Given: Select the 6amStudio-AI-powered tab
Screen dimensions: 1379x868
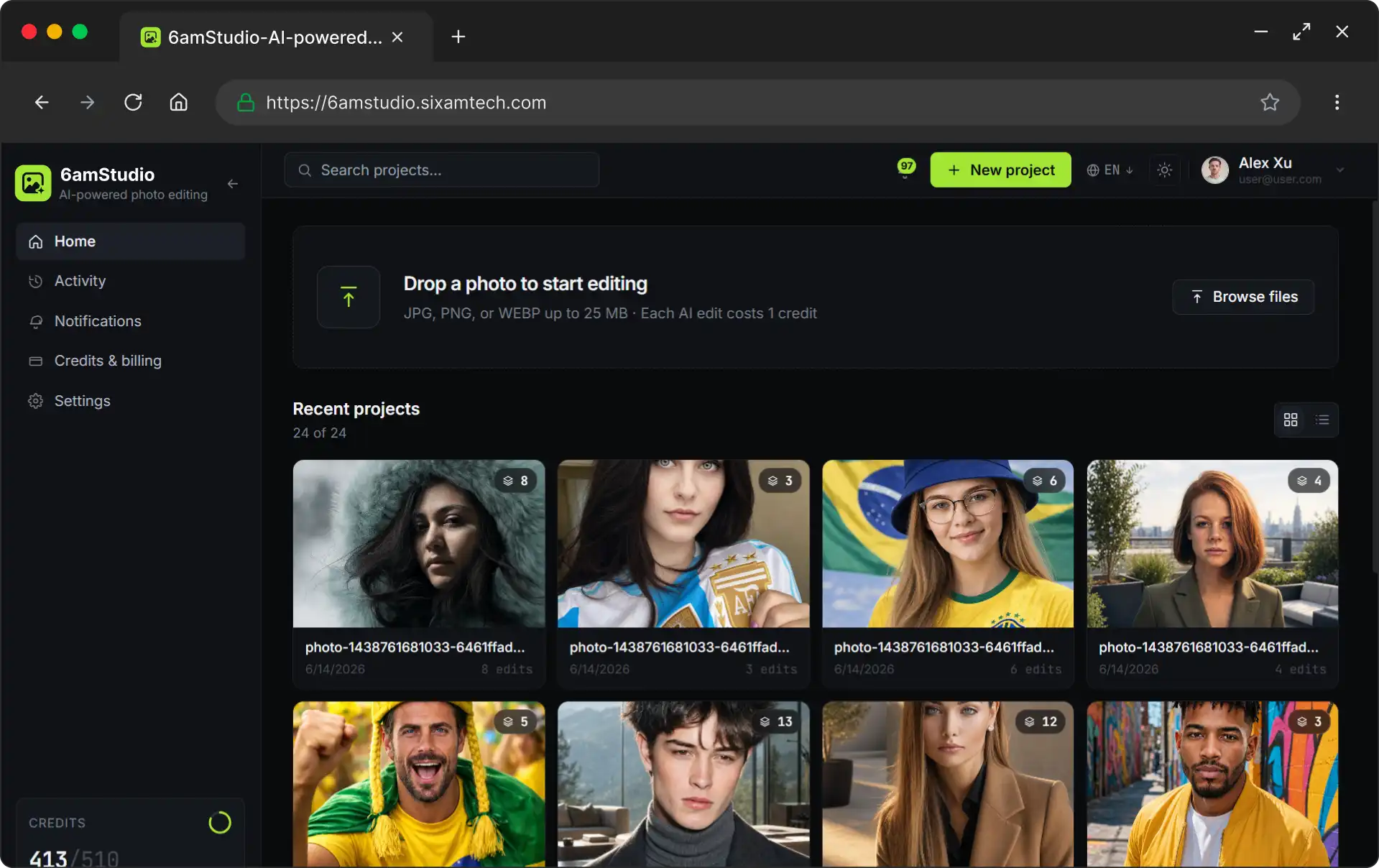Looking at the screenshot, I should point(276,37).
